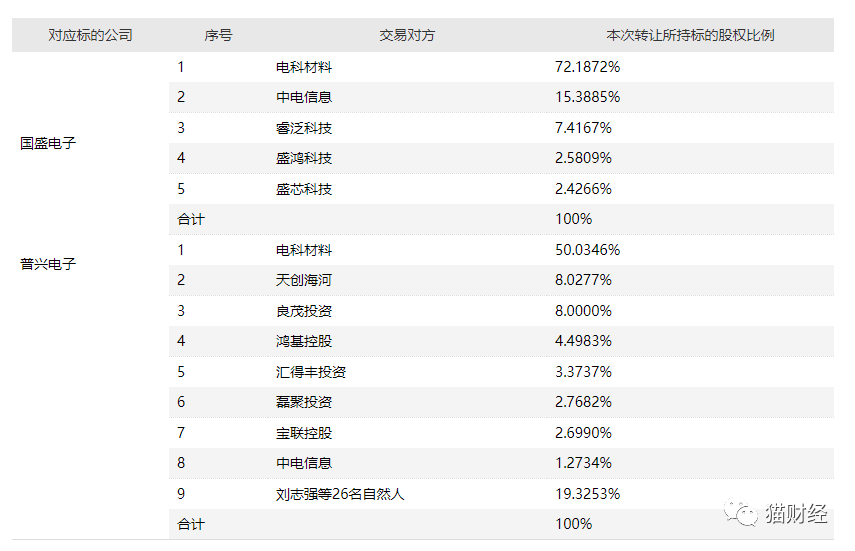Select the 盛鸿科技 row entry
Screen dimensions: 855x551
click(x=304, y=158)
